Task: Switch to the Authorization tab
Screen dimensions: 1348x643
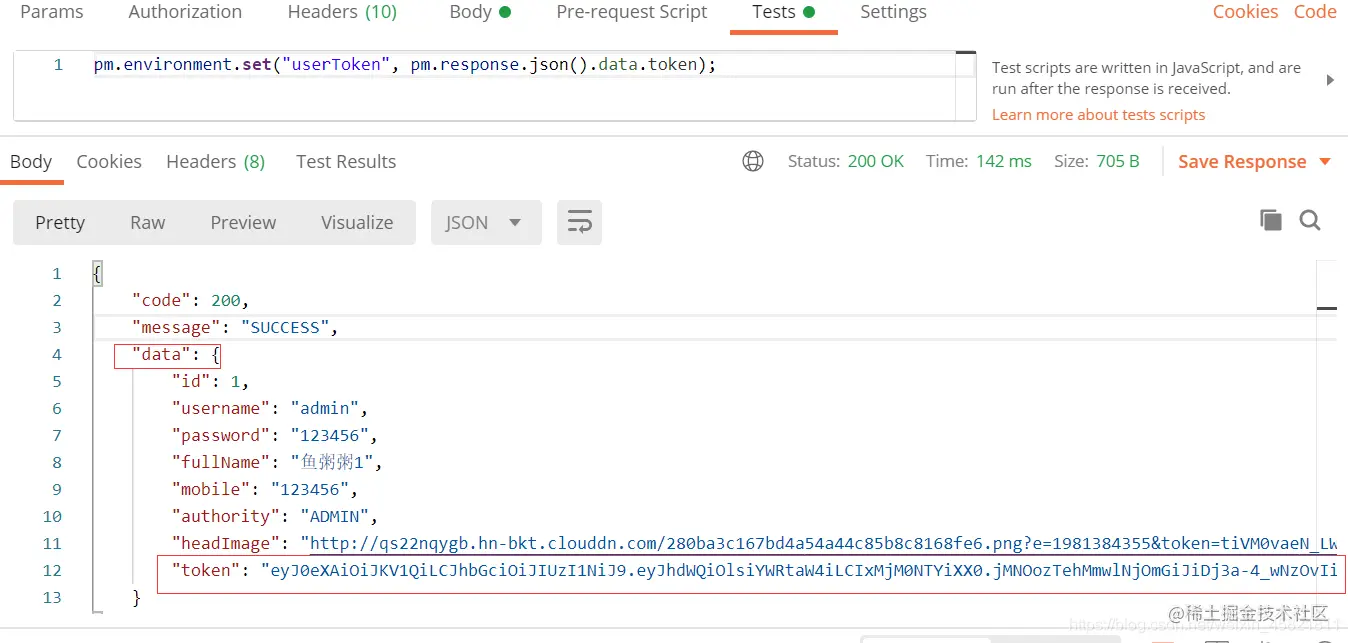Action: pyautogui.click(x=185, y=12)
